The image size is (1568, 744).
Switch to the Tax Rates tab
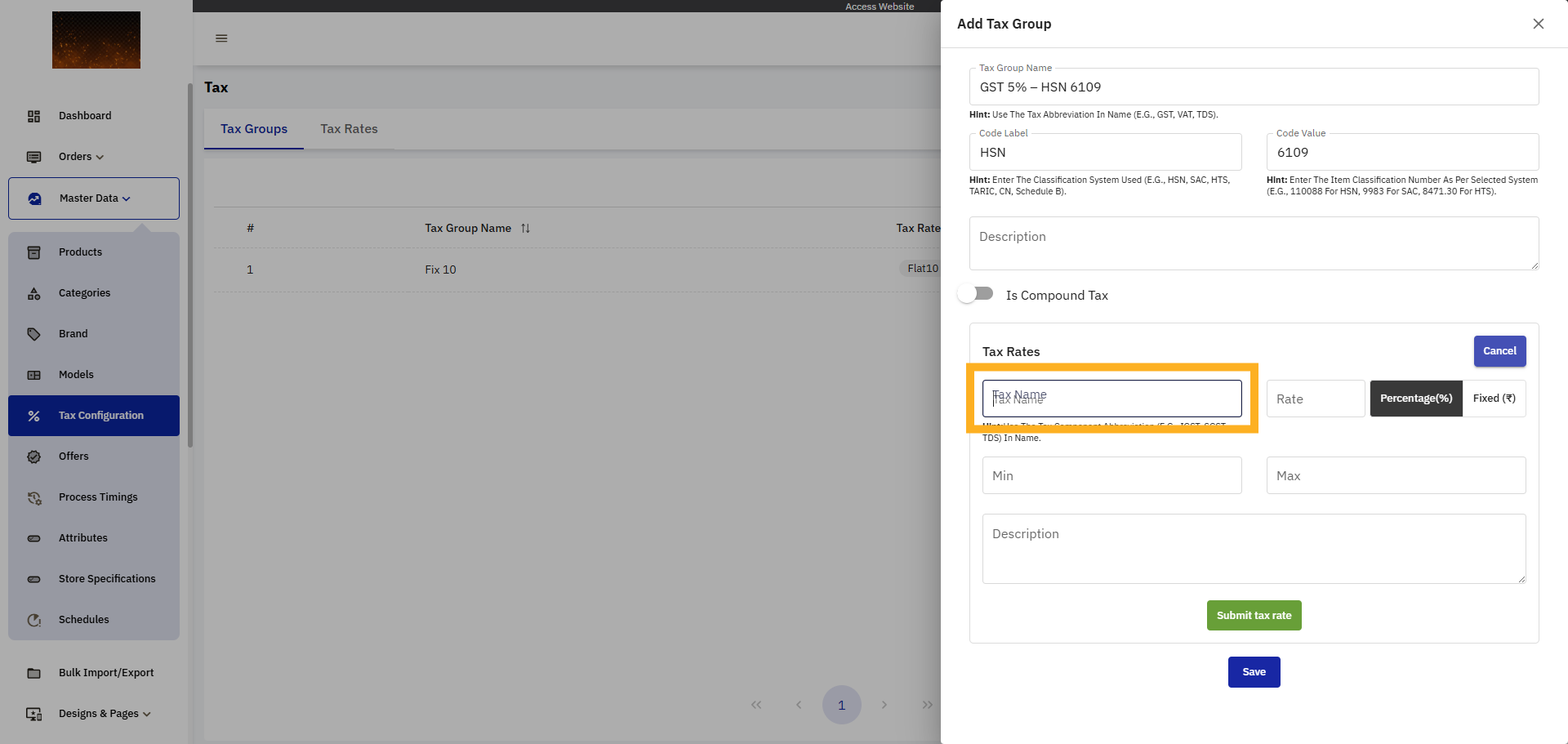coord(349,128)
